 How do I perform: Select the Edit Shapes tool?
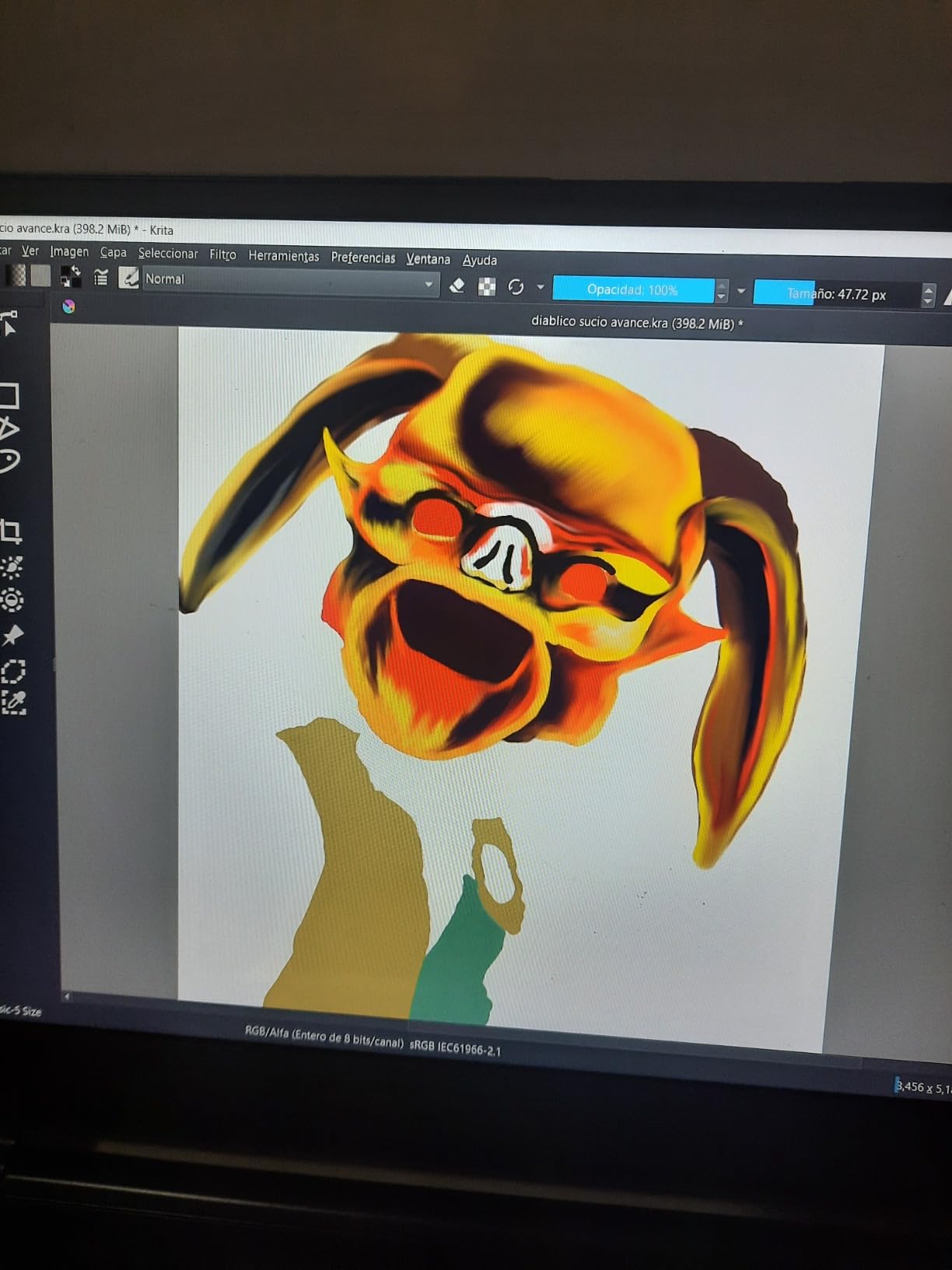[x=9, y=323]
